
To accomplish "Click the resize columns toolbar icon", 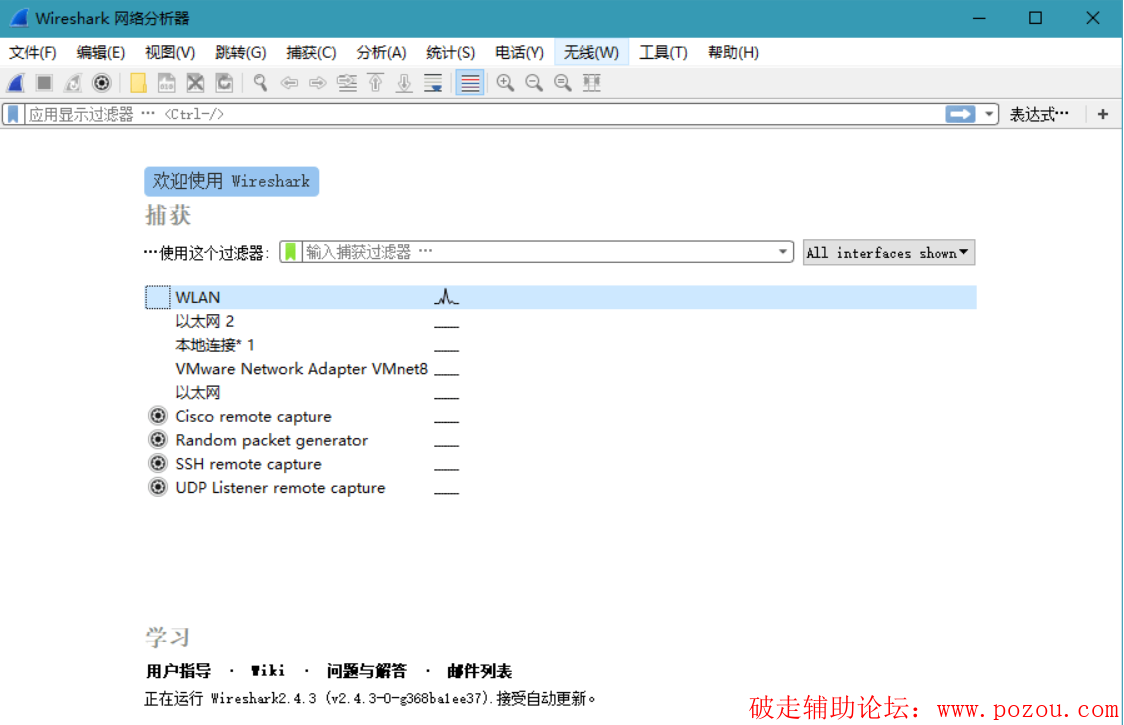I will (x=591, y=83).
